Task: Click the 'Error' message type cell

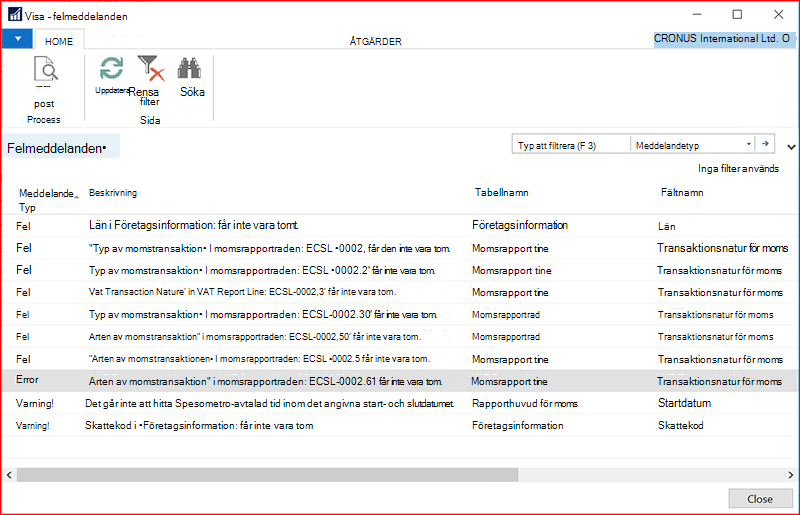Action: 27,380
